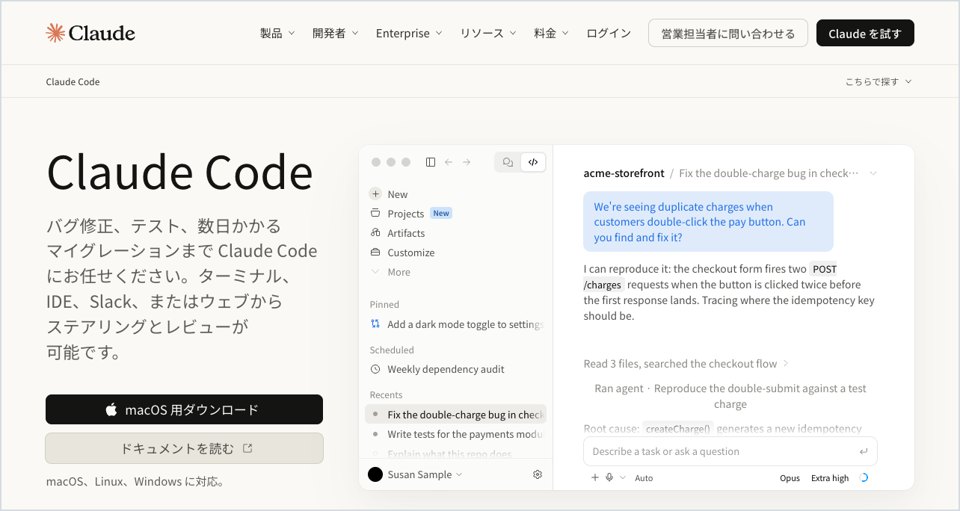Screen dimensions: 960x511
Task: Click the Claude Code breadcrumb link
Action: click(x=73, y=81)
